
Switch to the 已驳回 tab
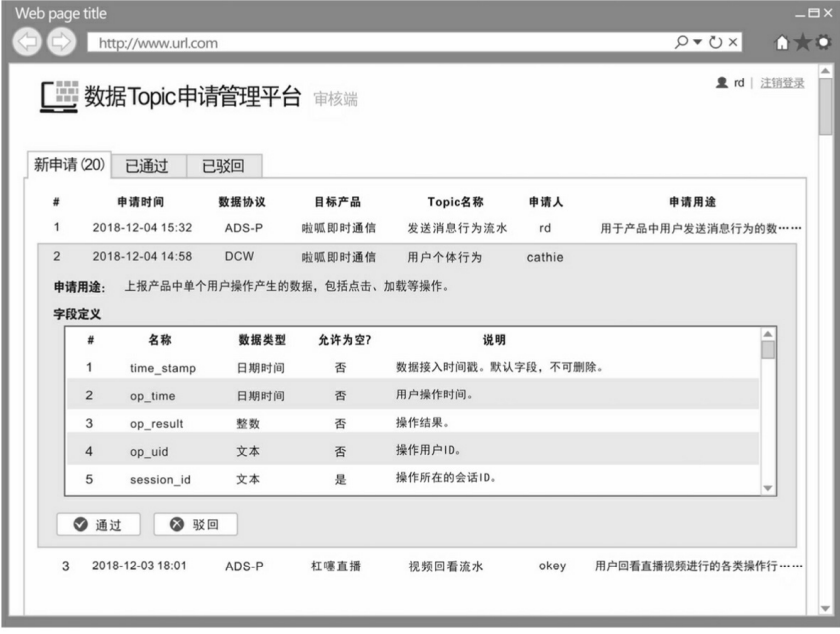[x=224, y=166]
